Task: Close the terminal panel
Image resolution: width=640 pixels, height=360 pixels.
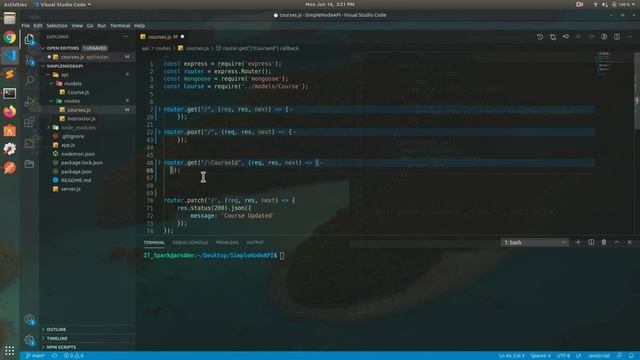Action: point(629,242)
